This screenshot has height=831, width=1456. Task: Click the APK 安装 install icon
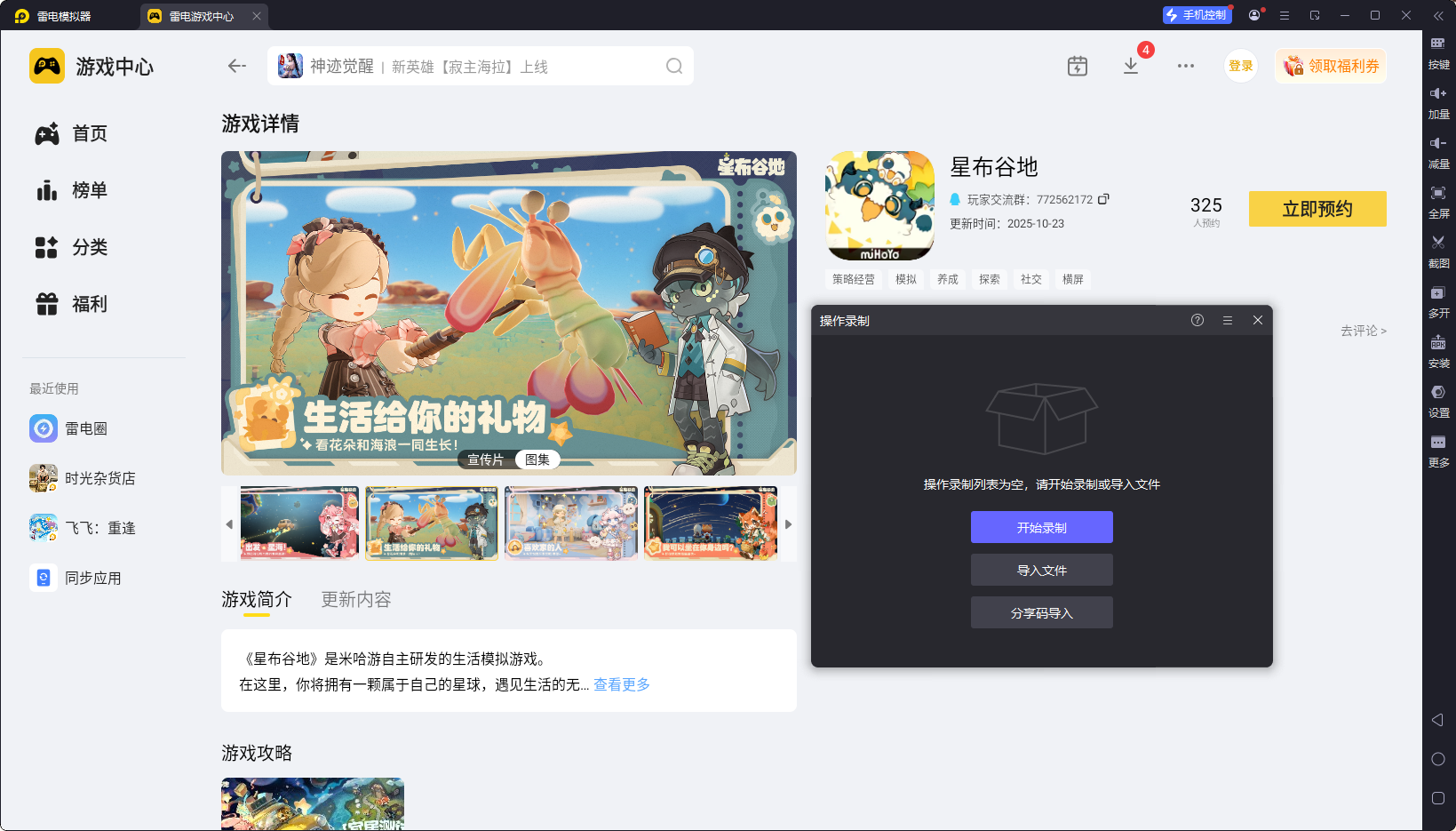pos(1439,351)
